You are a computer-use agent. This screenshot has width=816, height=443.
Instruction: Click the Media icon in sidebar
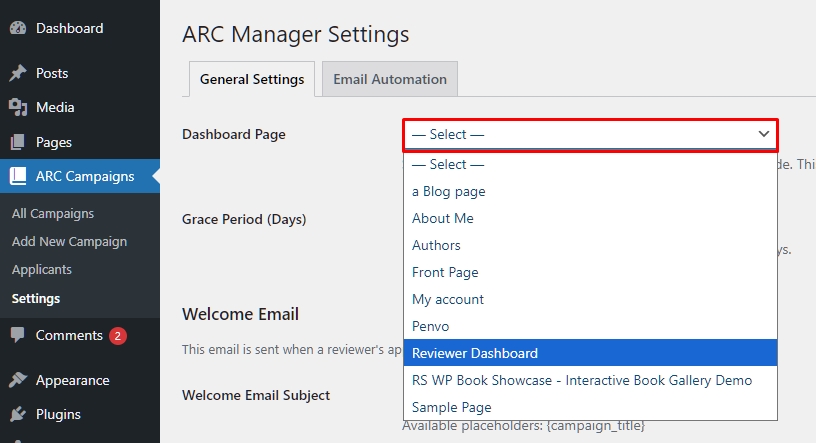tap(18, 107)
